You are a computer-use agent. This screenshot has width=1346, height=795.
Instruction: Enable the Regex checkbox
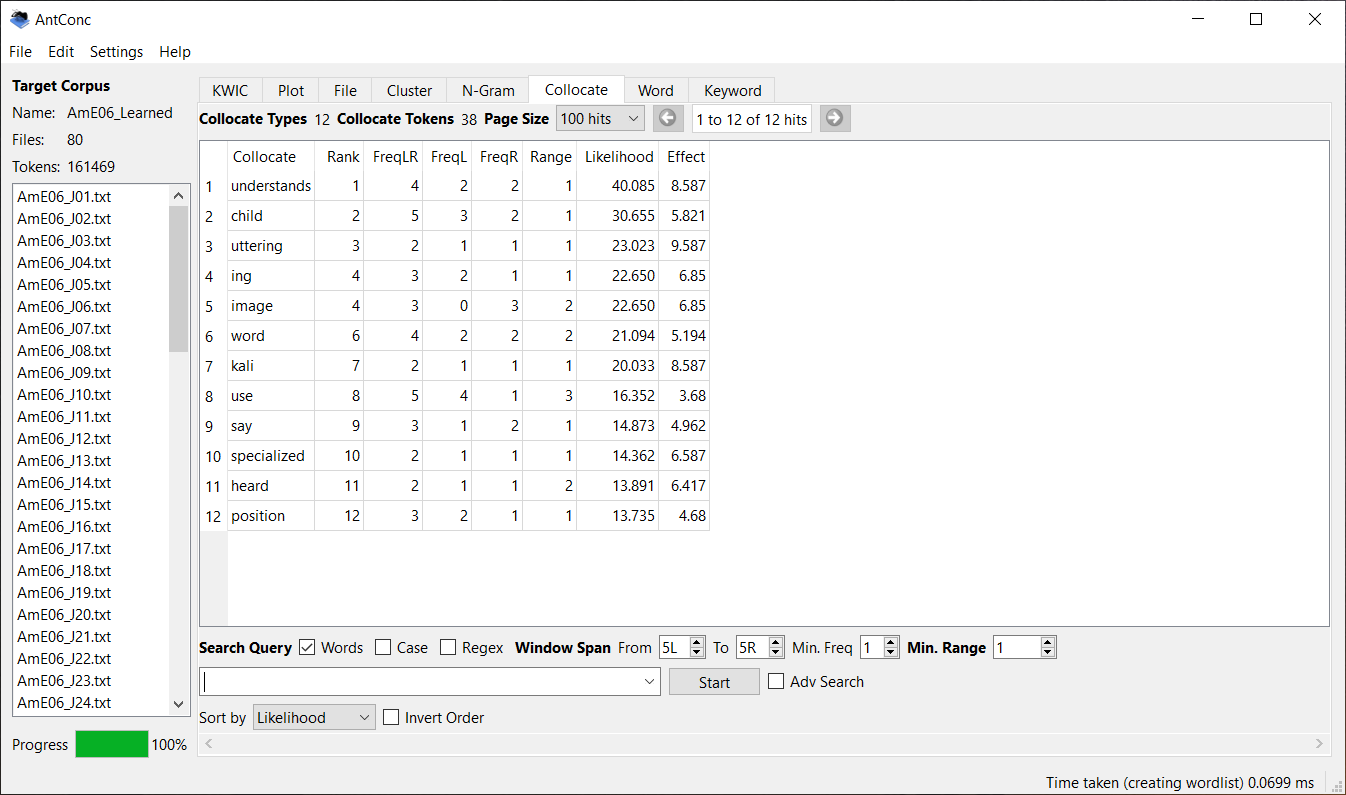click(448, 648)
